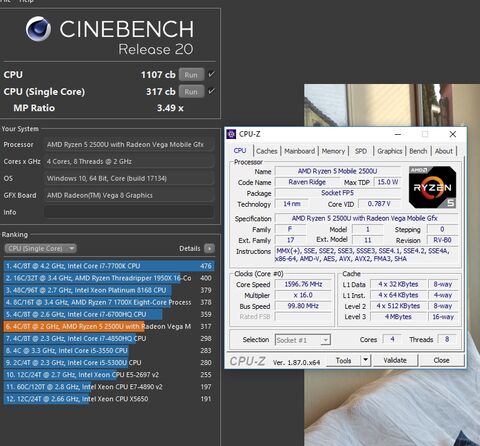The height and width of the screenshot is (446, 480).
Task: Click the Revision value RV-B0
Action: (x=442, y=240)
